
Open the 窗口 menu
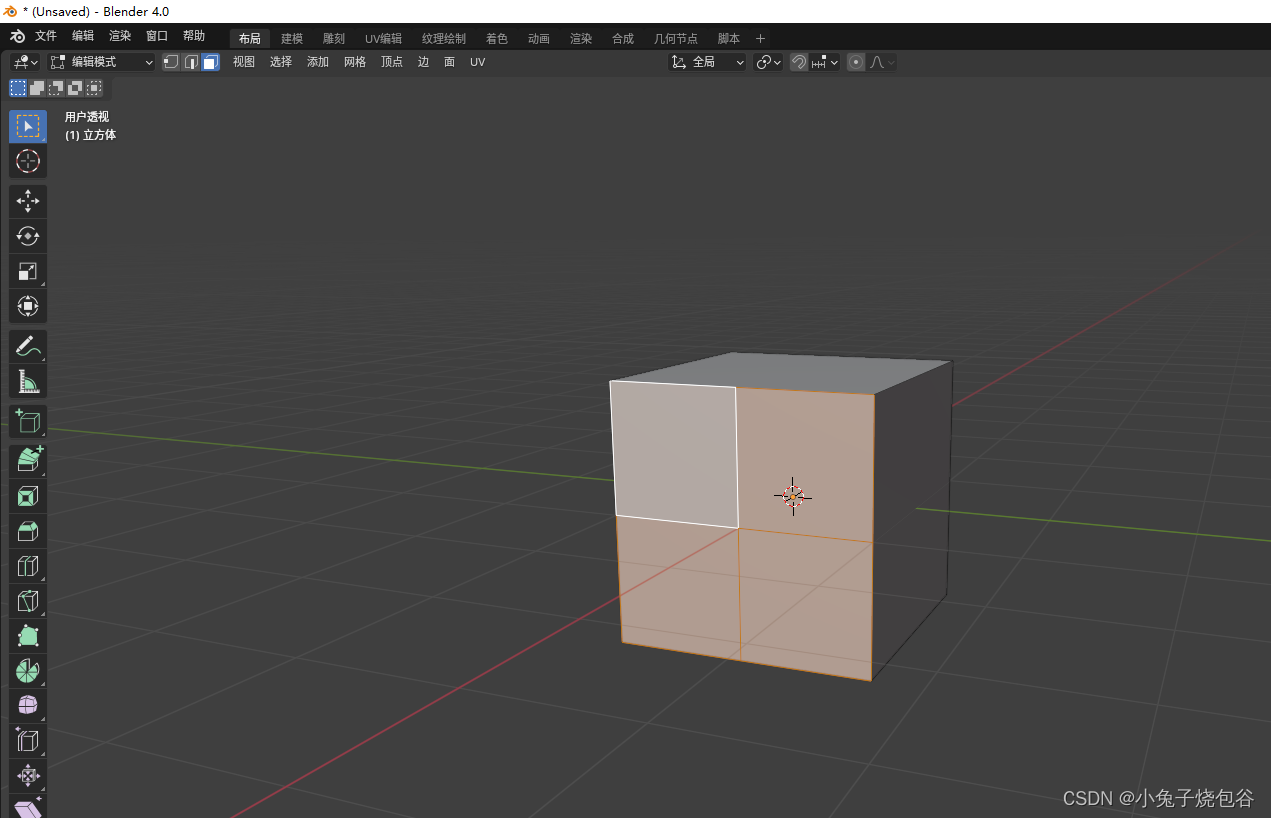[157, 36]
